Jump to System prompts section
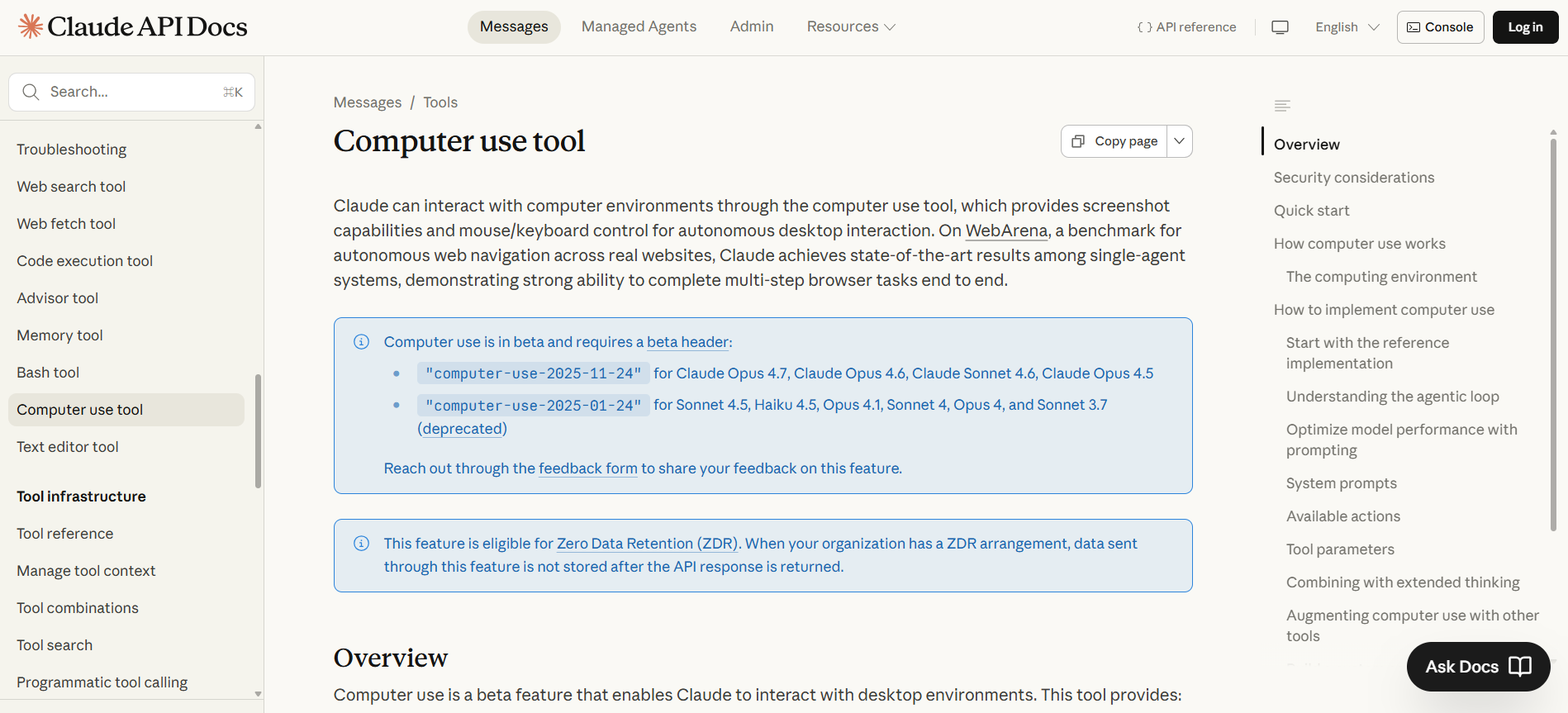The height and width of the screenshot is (713, 1568). click(1342, 483)
